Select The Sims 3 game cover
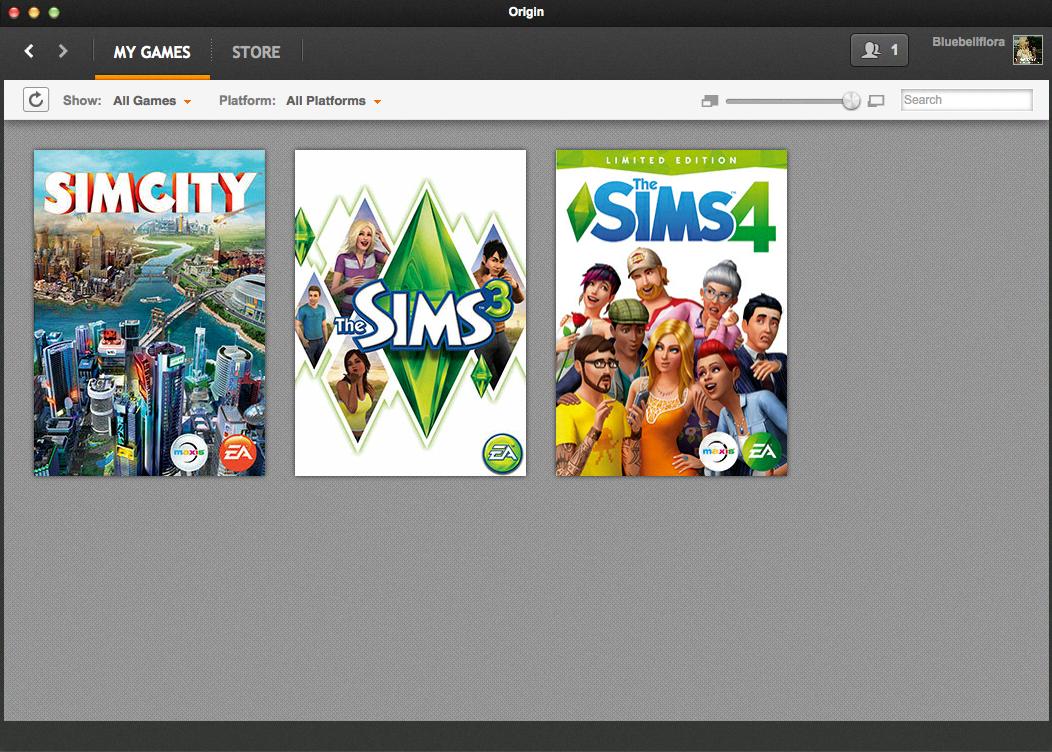This screenshot has height=752, width=1052. tap(411, 313)
